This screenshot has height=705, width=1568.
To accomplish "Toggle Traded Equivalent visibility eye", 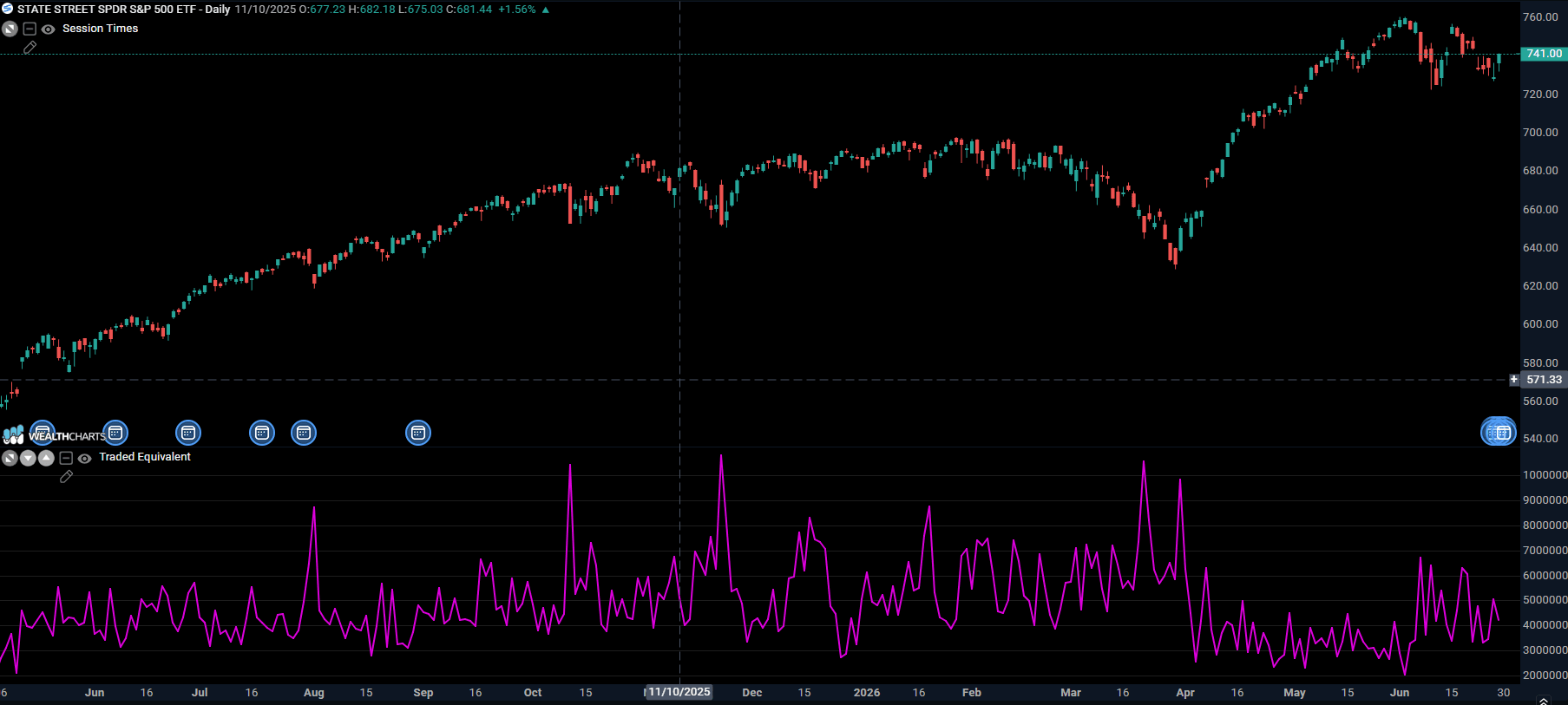I will point(85,458).
